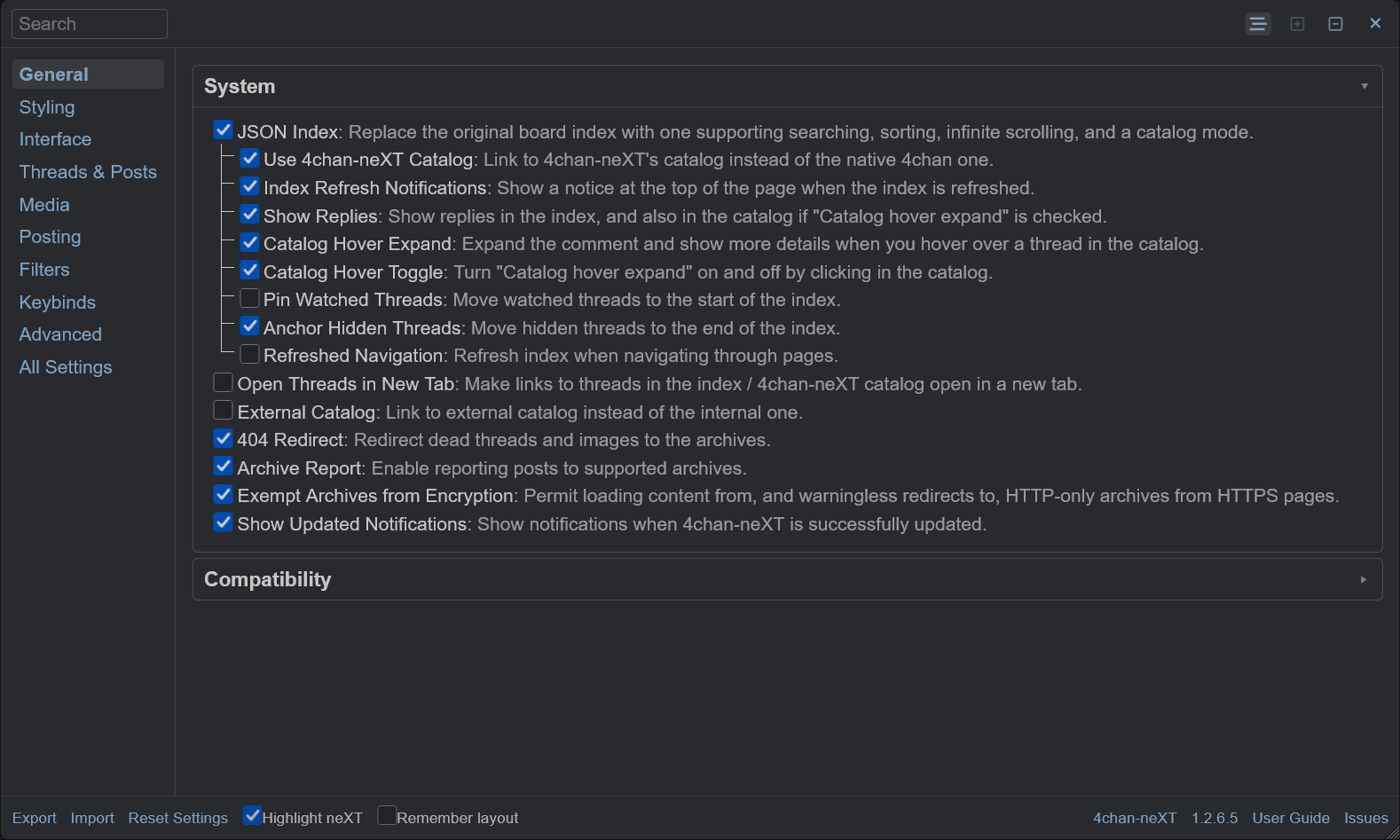
Task: Switch to Keybinds tab
Action: [x=58, y=302]
